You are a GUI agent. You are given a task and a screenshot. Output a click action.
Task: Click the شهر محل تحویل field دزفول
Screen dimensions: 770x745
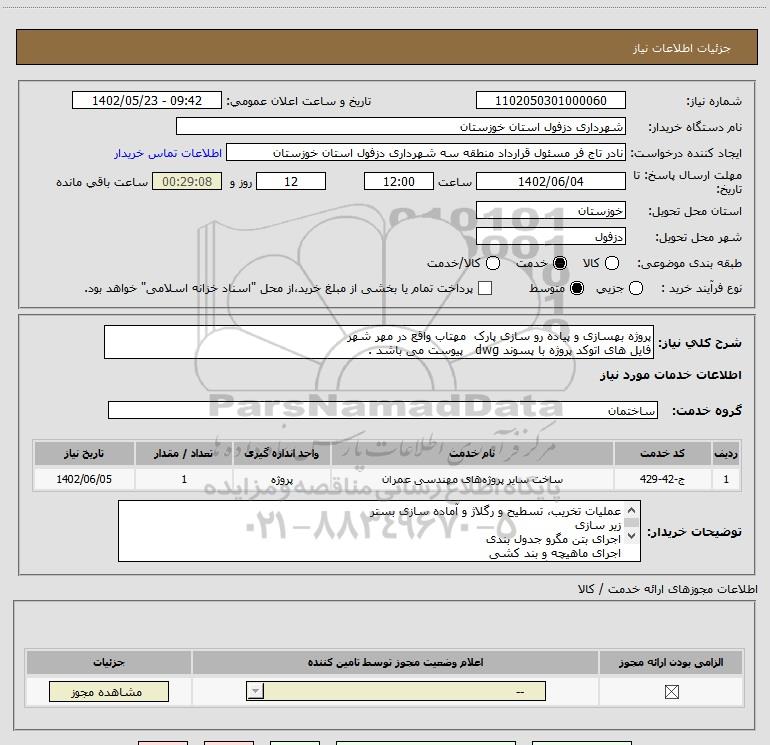(550, 237)
